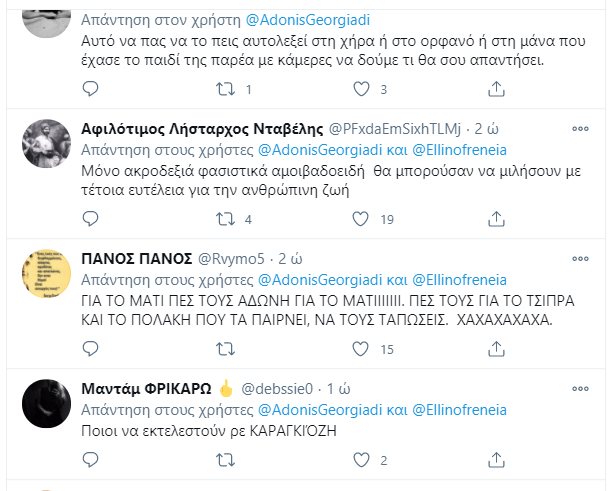Image resolution: width=611 pixels, height=491 pixels.
Task: Open more options for Αφιλότιμος Λήσταρχος tweet
Action: [580, 130]
